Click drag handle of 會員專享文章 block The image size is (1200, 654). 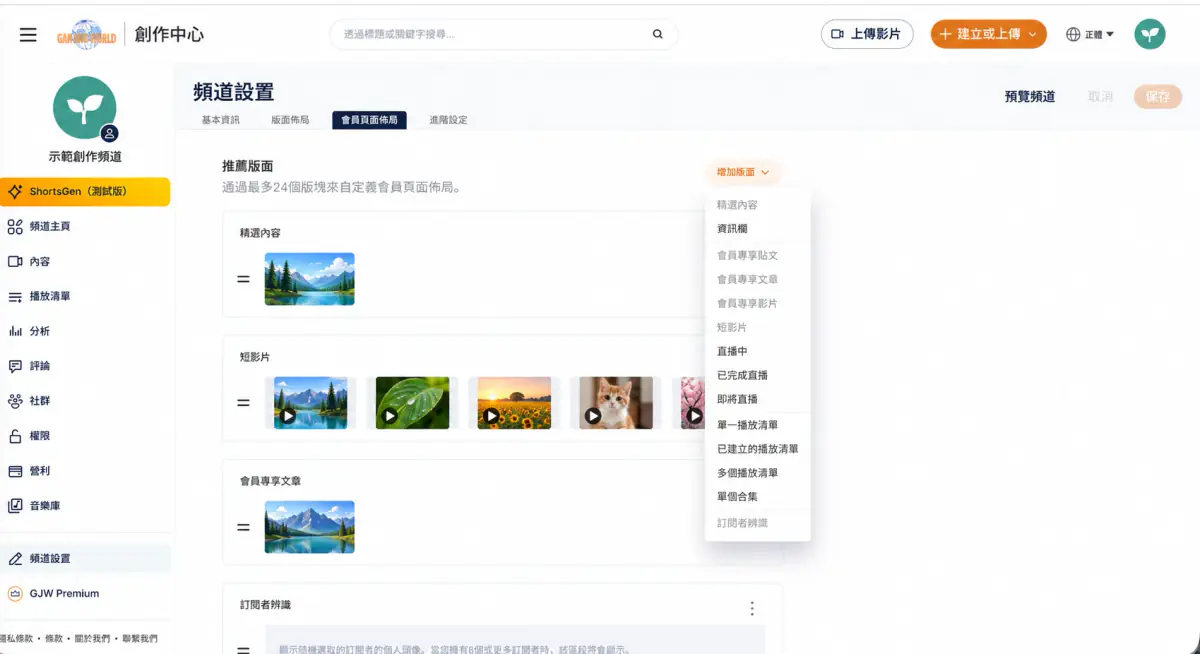243,527
